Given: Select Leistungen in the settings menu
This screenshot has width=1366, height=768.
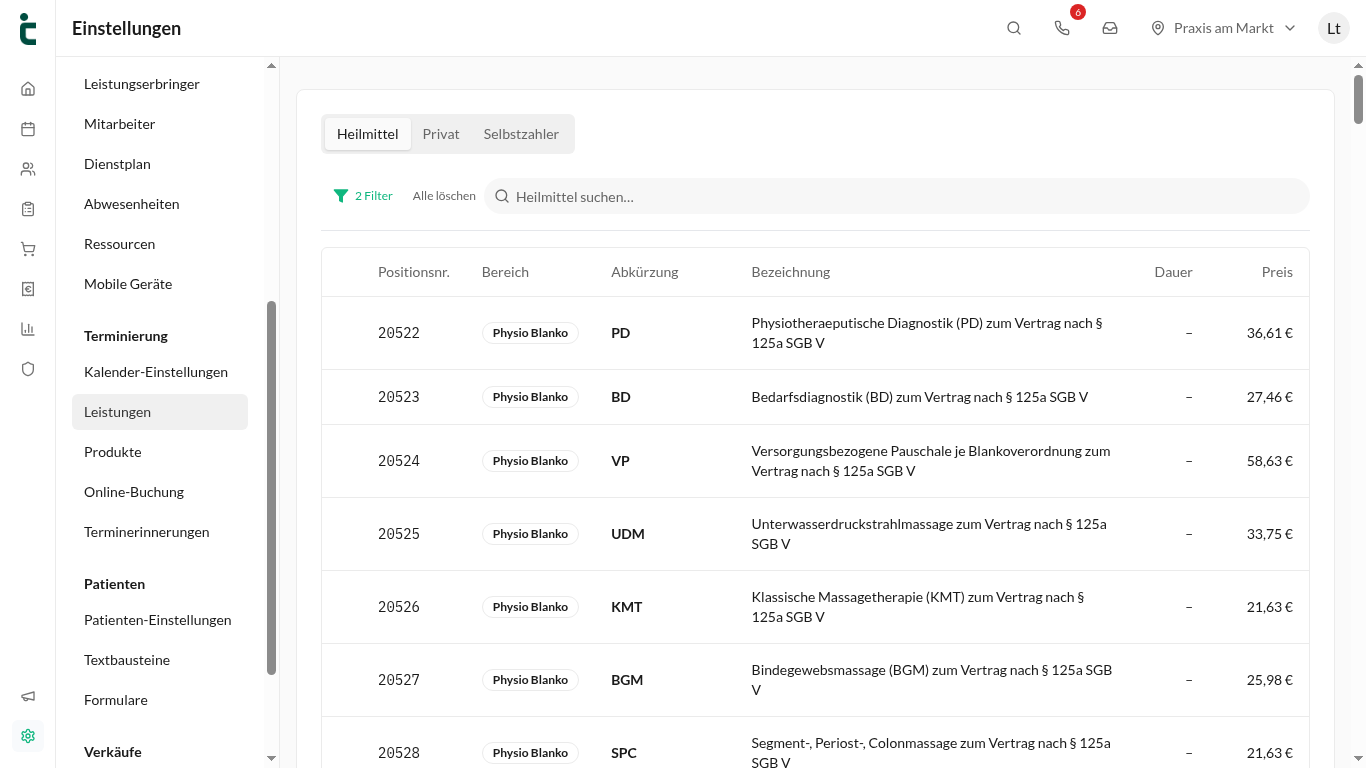Looking at the screenshot, I should tap(160, 412).
